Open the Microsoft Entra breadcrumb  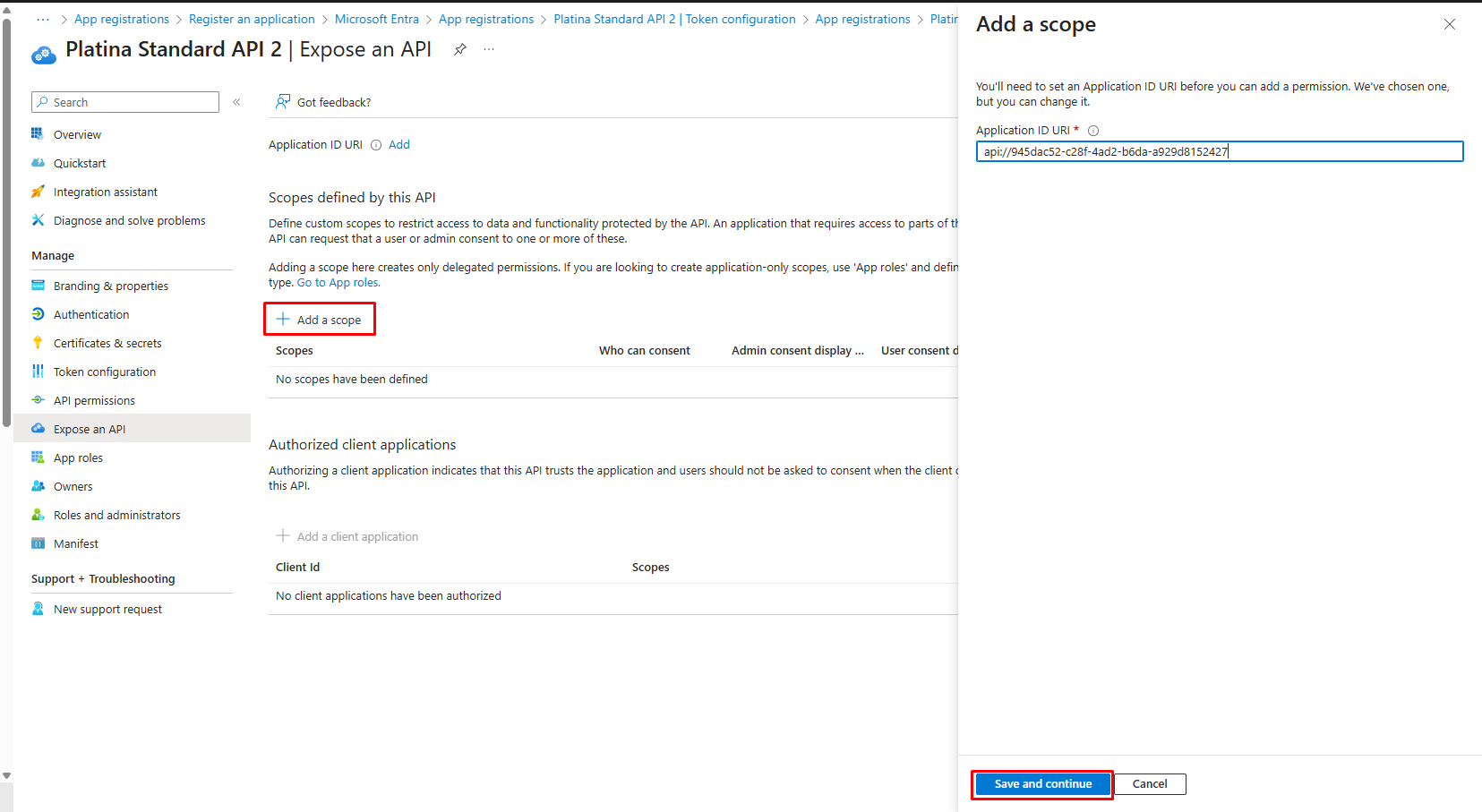[376, 19]
